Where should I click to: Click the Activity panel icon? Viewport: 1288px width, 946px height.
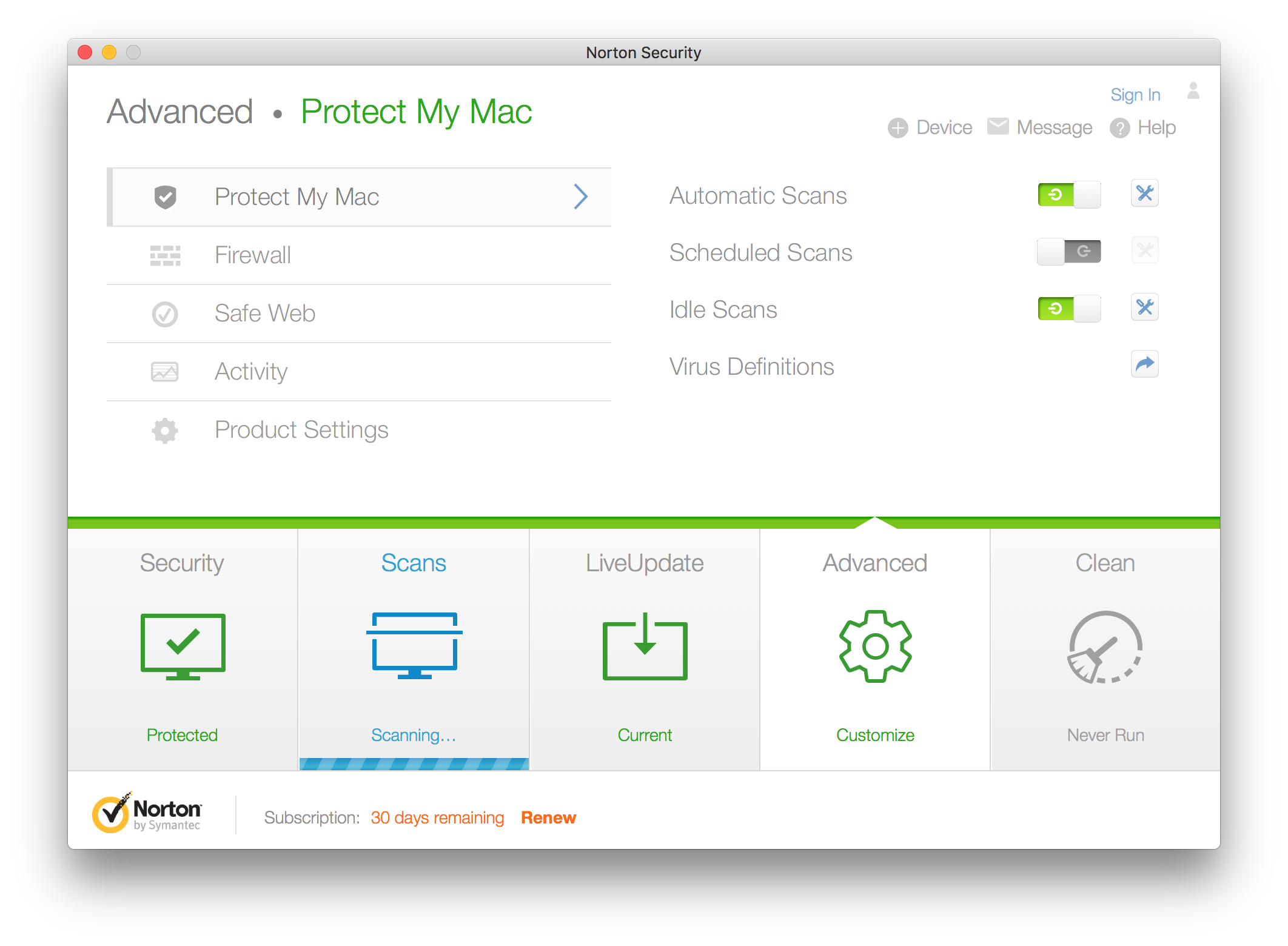(166, 372)
